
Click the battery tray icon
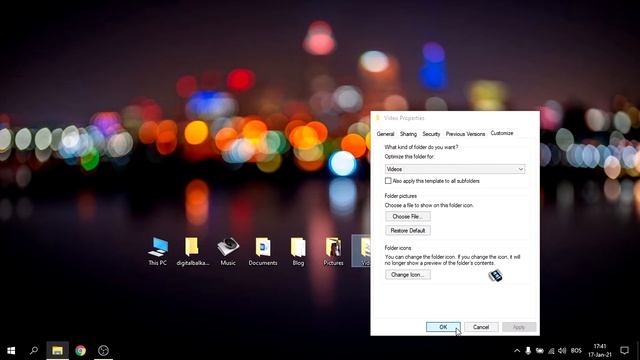click(x=540, y=351)
